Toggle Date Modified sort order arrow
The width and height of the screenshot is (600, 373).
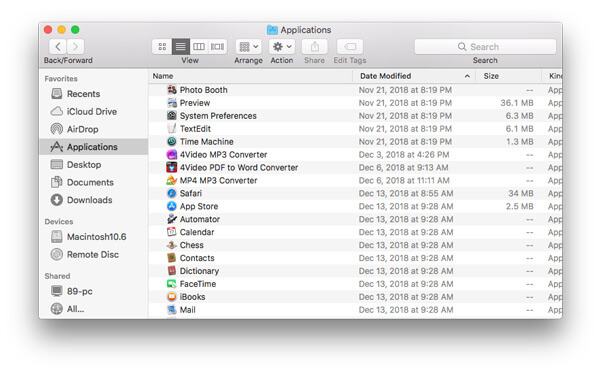pos(467,76)
